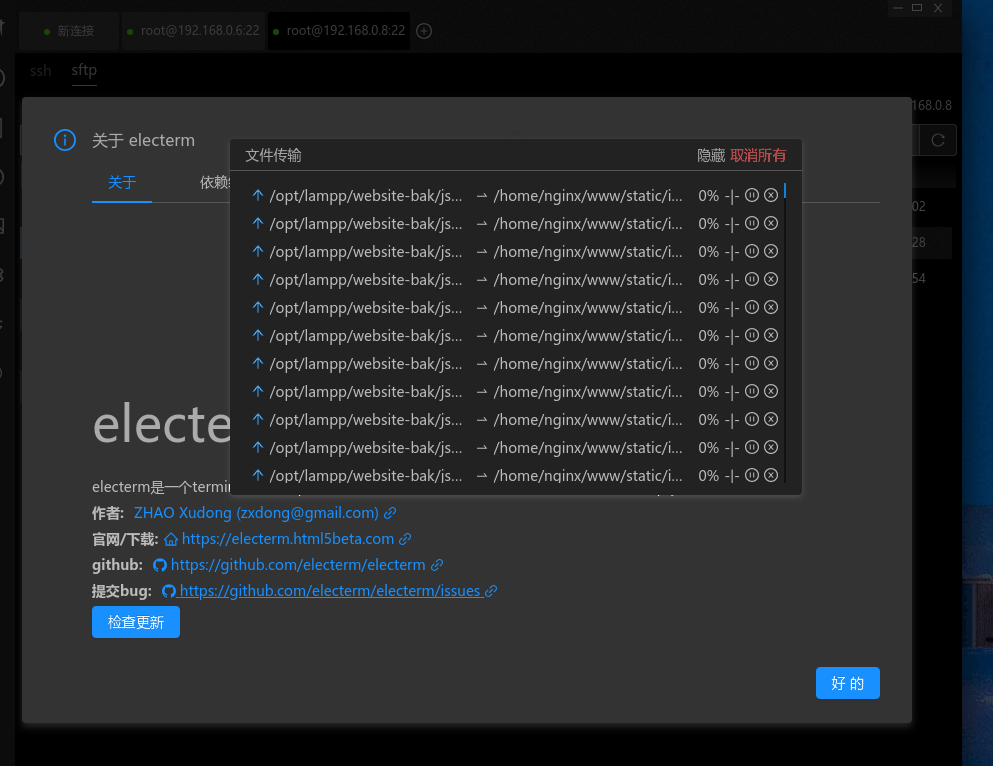This screenshot has width=993, height=766.
Task: Open the github.com/electerm/electerm link
Action: pyautogui.click(x=298, y=565)
